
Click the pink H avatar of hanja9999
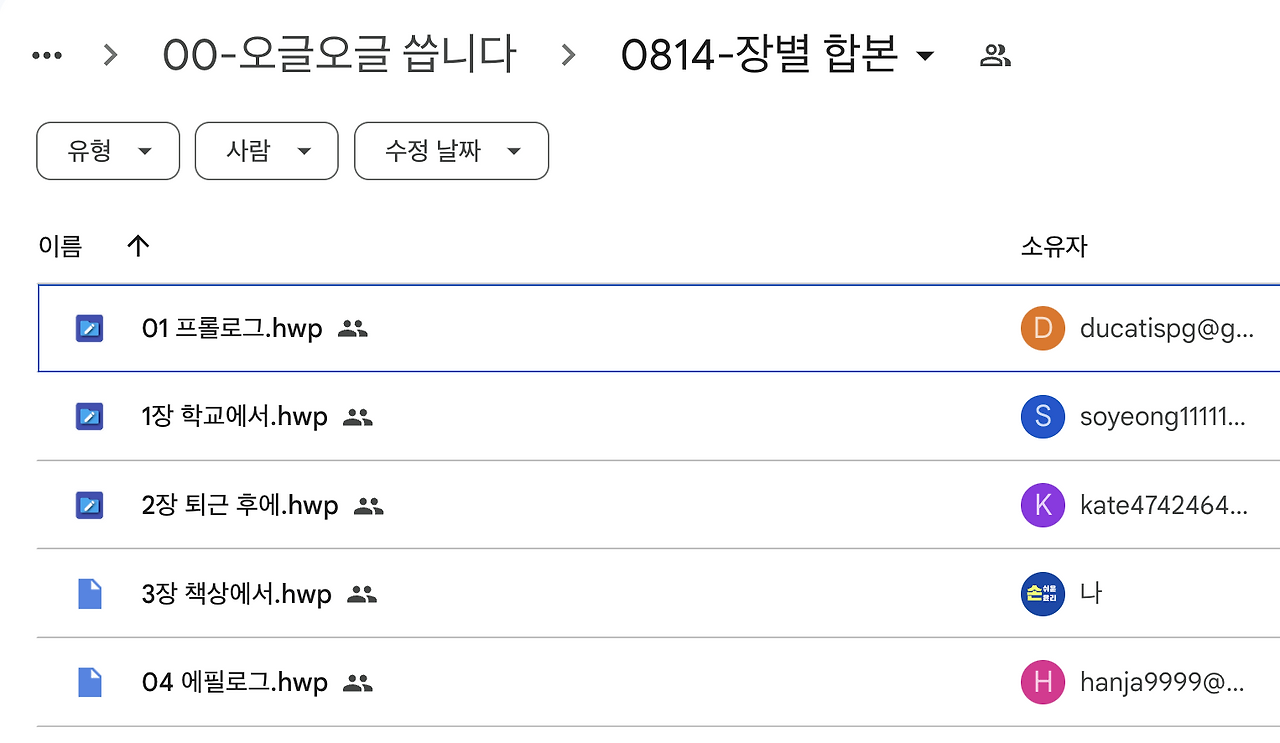click(1042, 683)
